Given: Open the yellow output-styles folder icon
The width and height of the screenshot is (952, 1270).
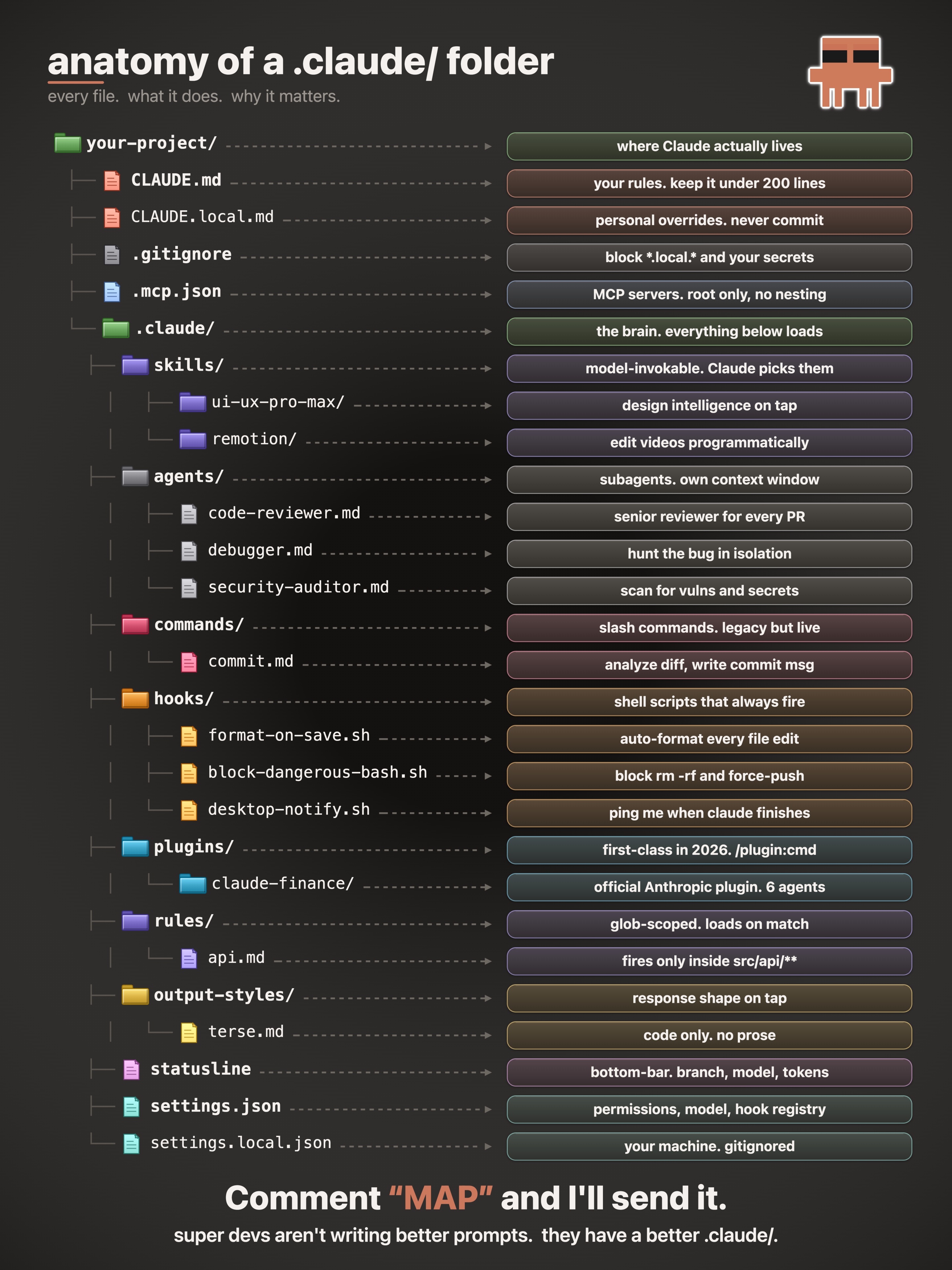Looking at the screenshot, I should 136,995.
